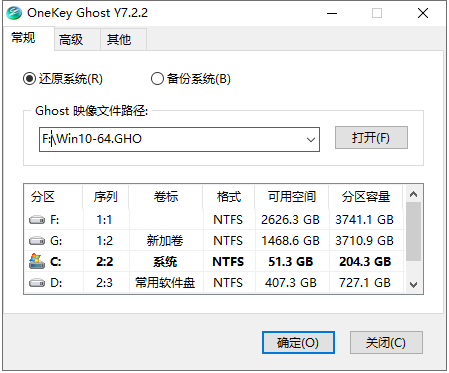The image size is (449, 373).
Task: Click the 分区容量 column header
Action: pos(366,197)
